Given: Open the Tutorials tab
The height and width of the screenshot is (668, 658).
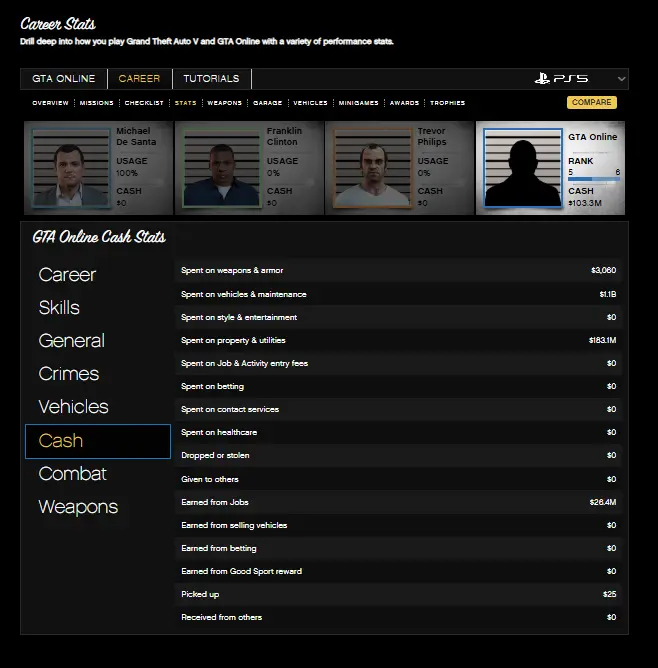Looking at the screenshot, I should [x=211, y=79].
